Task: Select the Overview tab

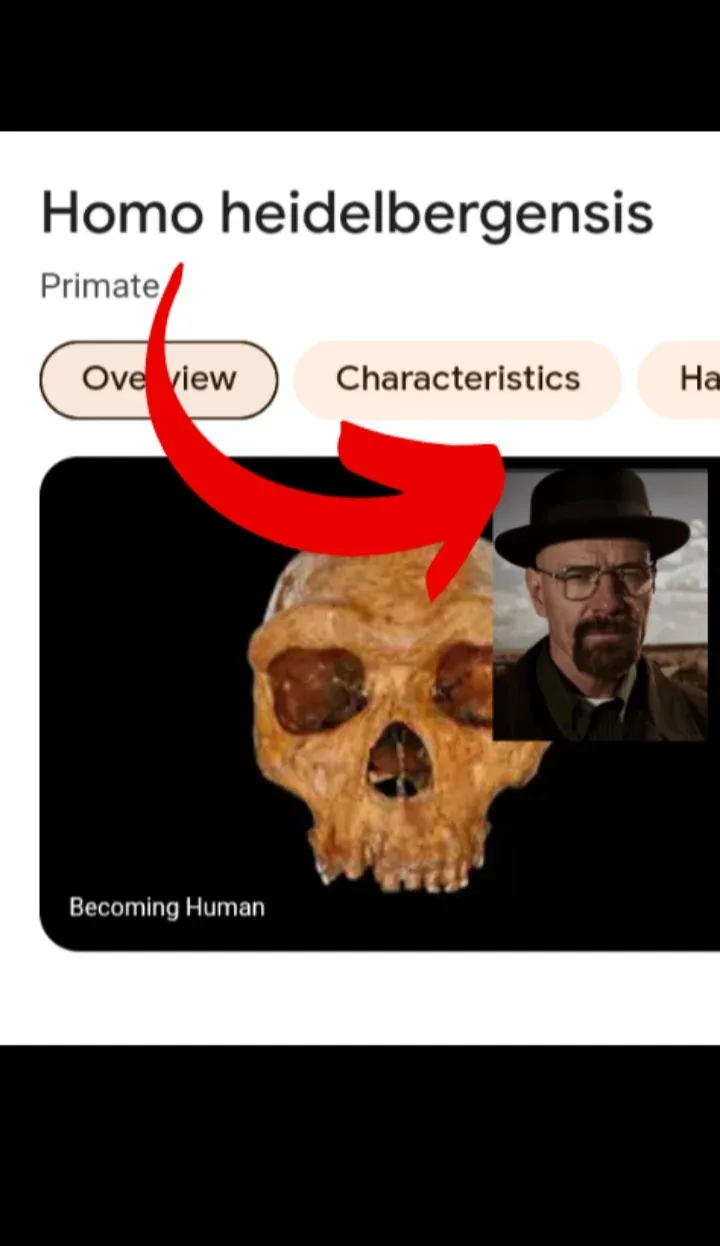Action: coord(158,379)
